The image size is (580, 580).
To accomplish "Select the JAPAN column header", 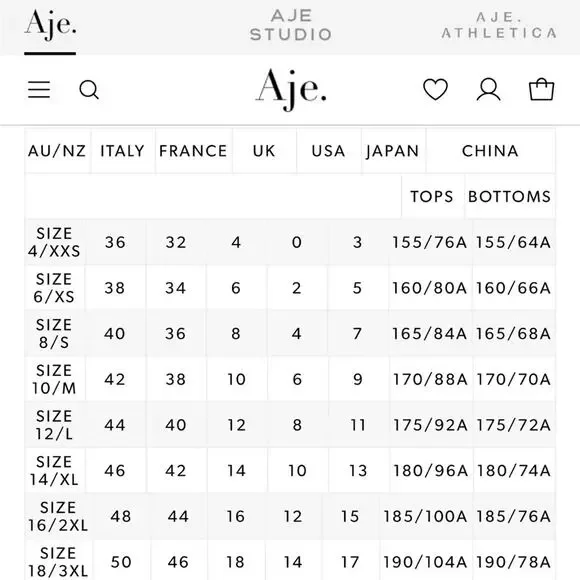I will click(x=393, y=151).
